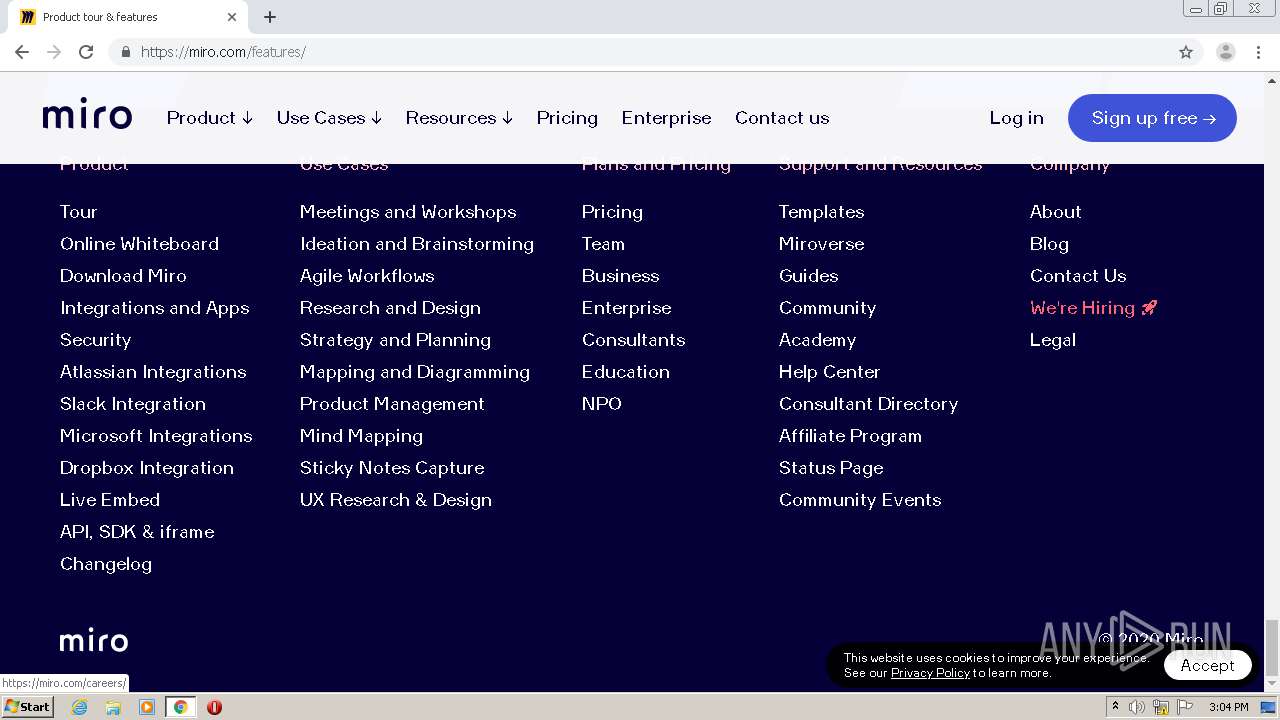Open We're Hiring careers link

click(x=1093, y=308)
